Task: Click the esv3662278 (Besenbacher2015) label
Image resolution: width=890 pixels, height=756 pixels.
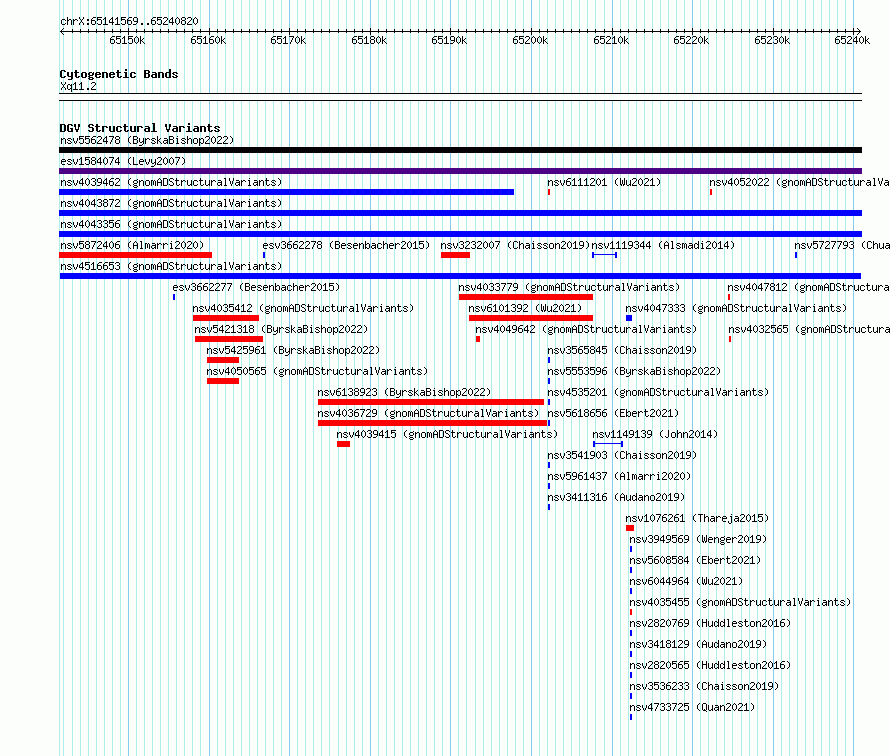Action: (x=346, y=245)
